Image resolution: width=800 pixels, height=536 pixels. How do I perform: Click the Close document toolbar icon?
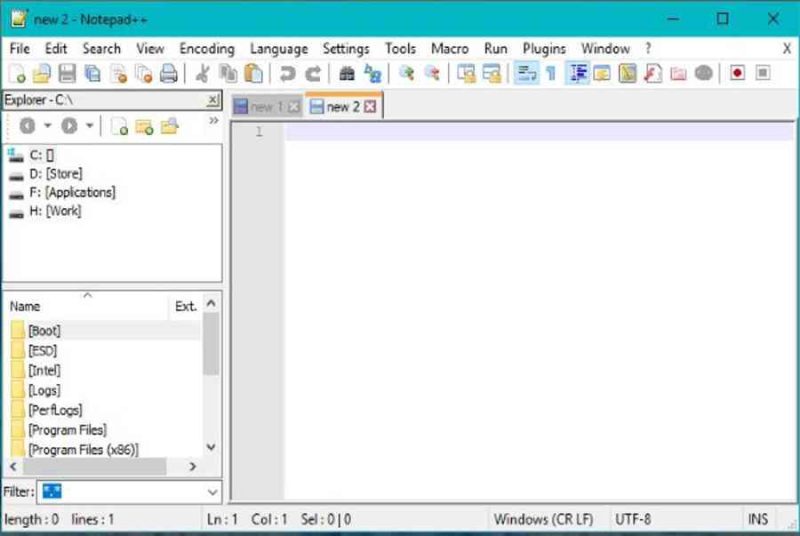pyautogui.click(x=119, y=73)
